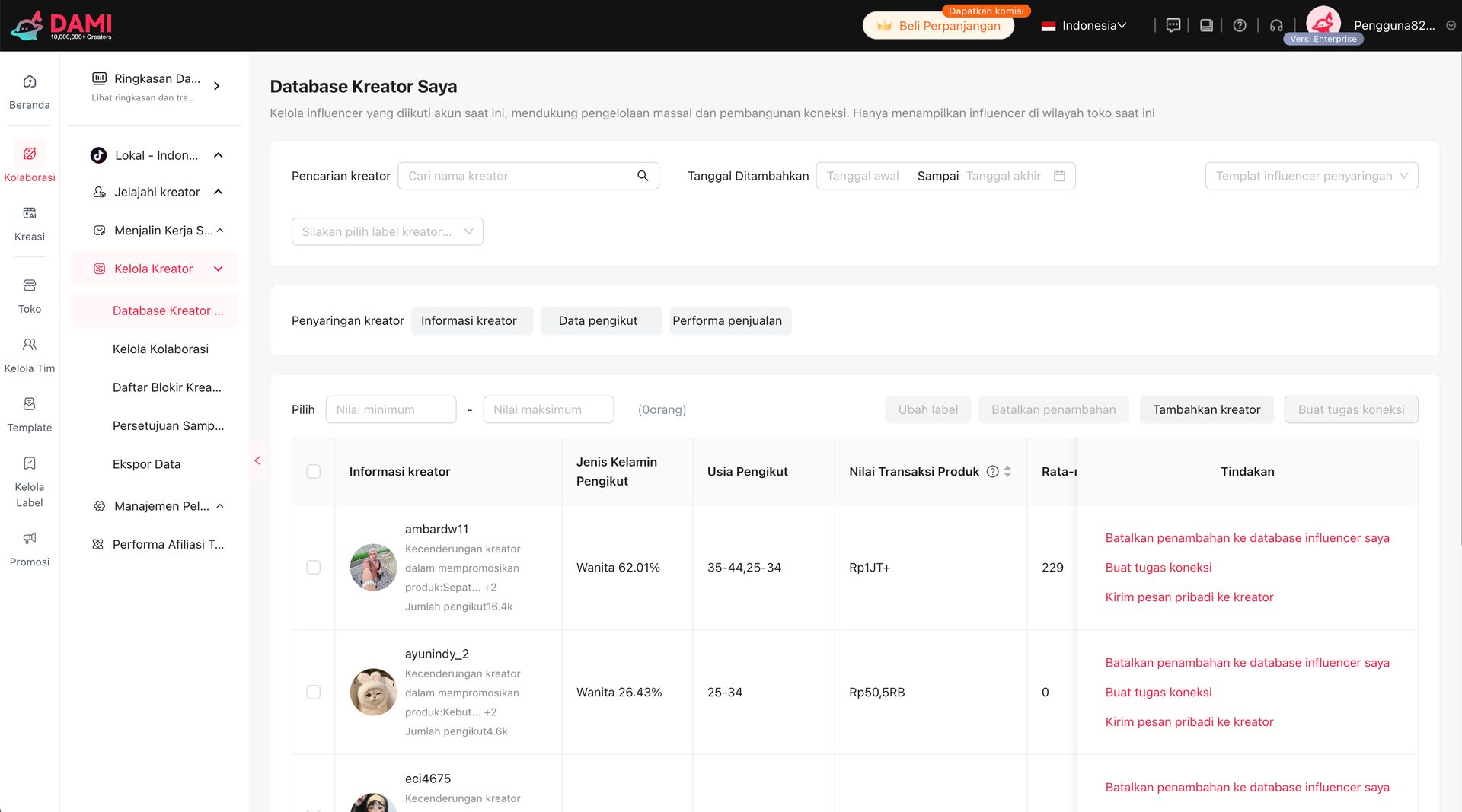Image resolution: width=1462 pixels, height=812 pixels.
Task: Open Indonesia language dropdown
Action: (1084, 25)
